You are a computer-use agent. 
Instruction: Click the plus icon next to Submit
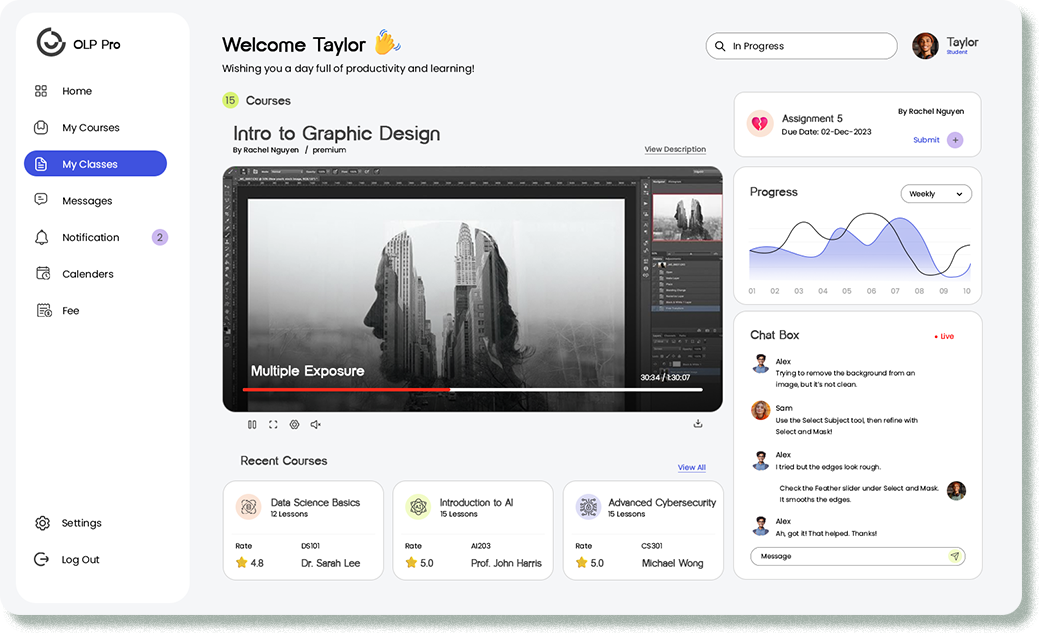955,140
